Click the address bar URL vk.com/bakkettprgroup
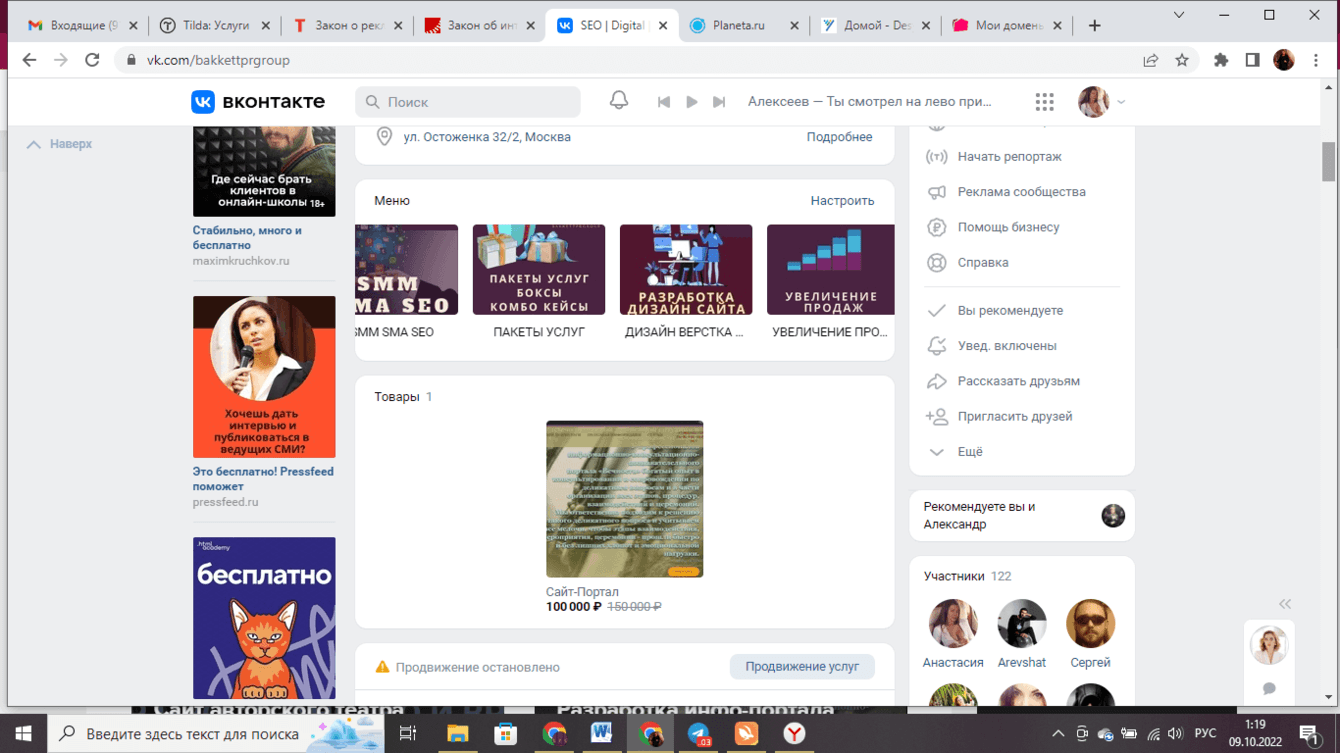The height and width of the screenshot is (753, 1340). (218, 60)
